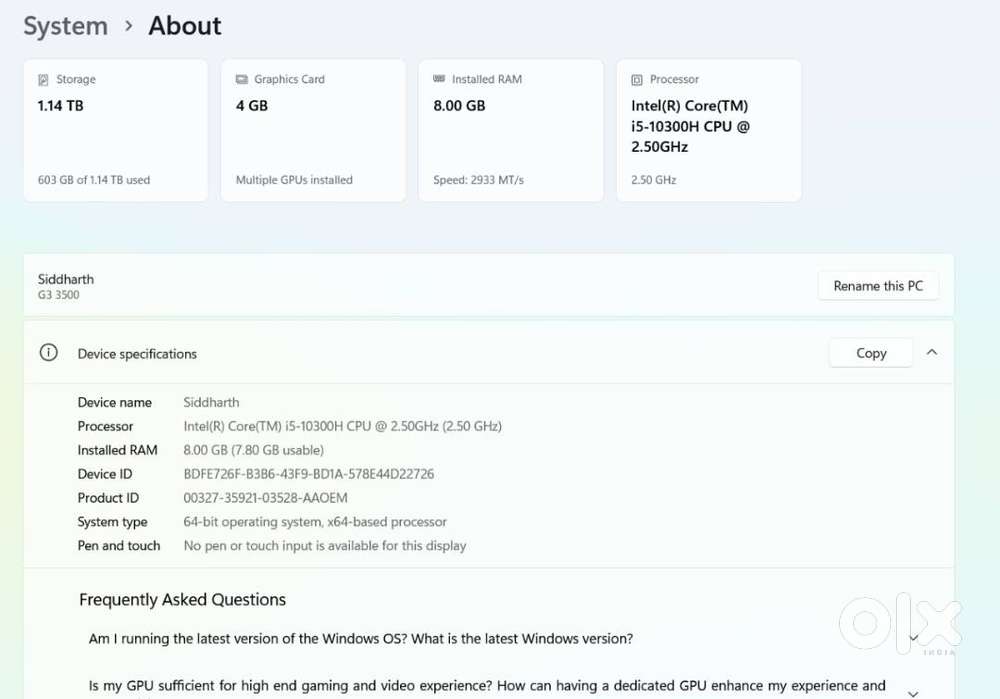
Task: Click the Processor chip icon
Action: point(637,80)
